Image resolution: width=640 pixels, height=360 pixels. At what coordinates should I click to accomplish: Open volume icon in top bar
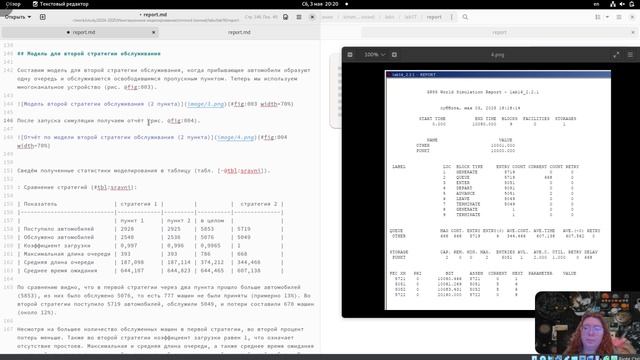point(622,4)
